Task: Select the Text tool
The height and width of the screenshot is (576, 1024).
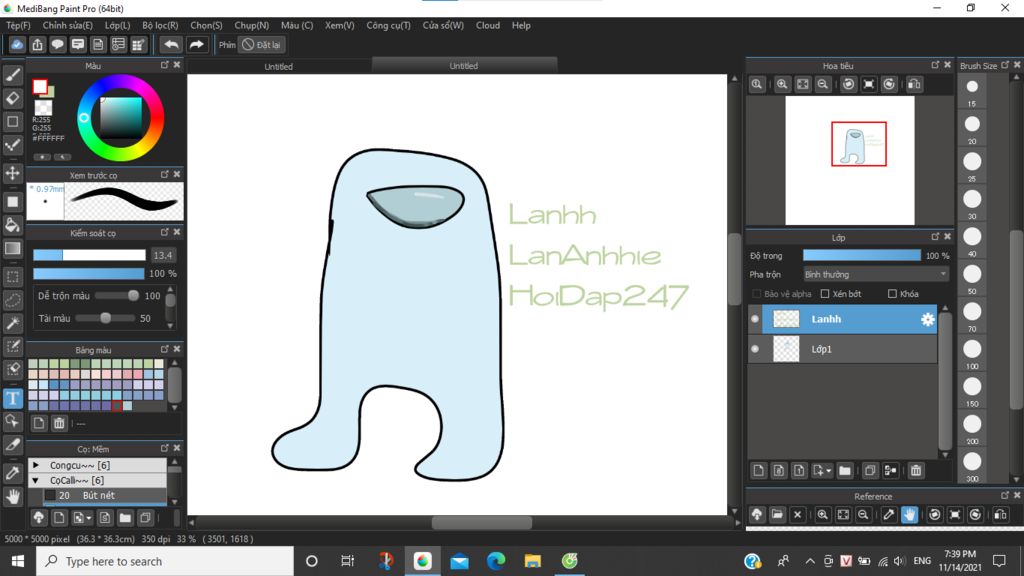Action: click(x=12, y=398)
